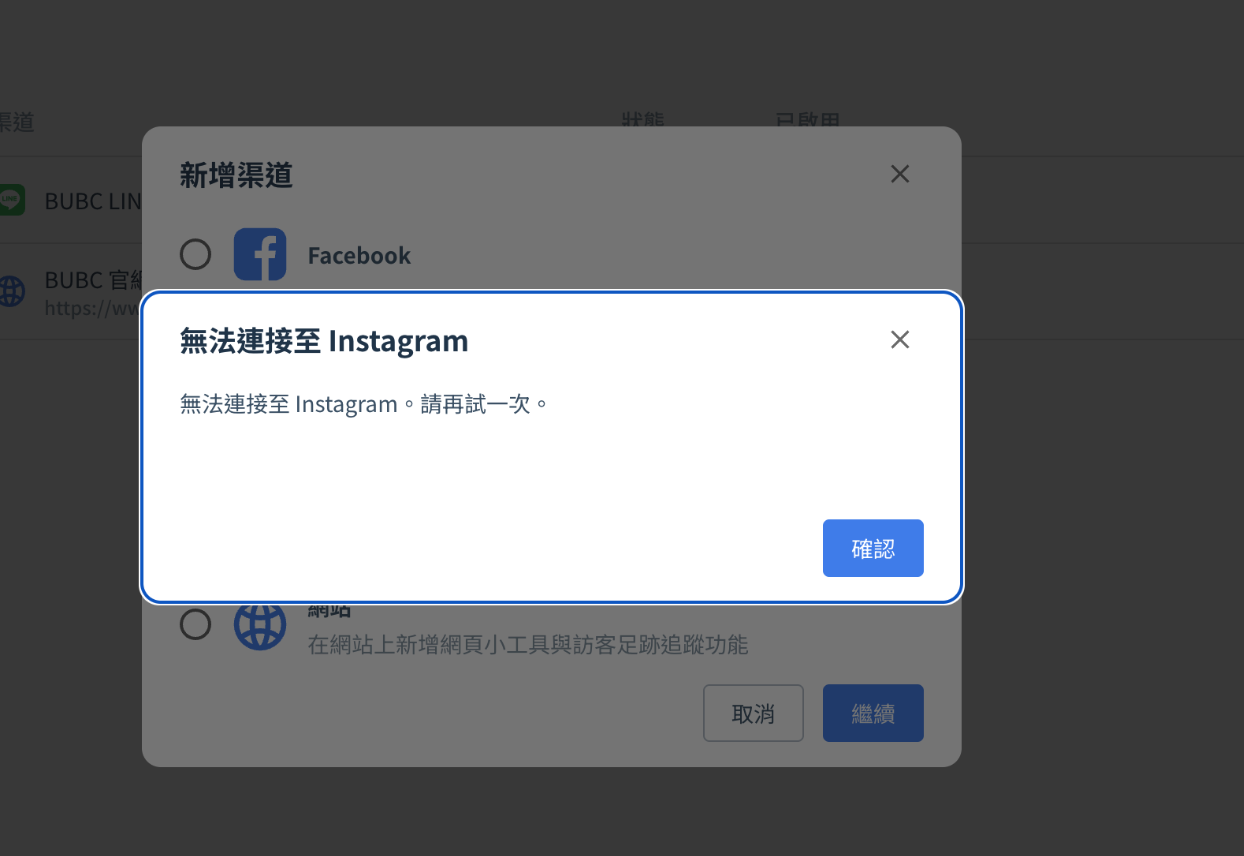Click the 無法連接至 Instagram heading
1244x856 pixels.
tap(324, 340)
